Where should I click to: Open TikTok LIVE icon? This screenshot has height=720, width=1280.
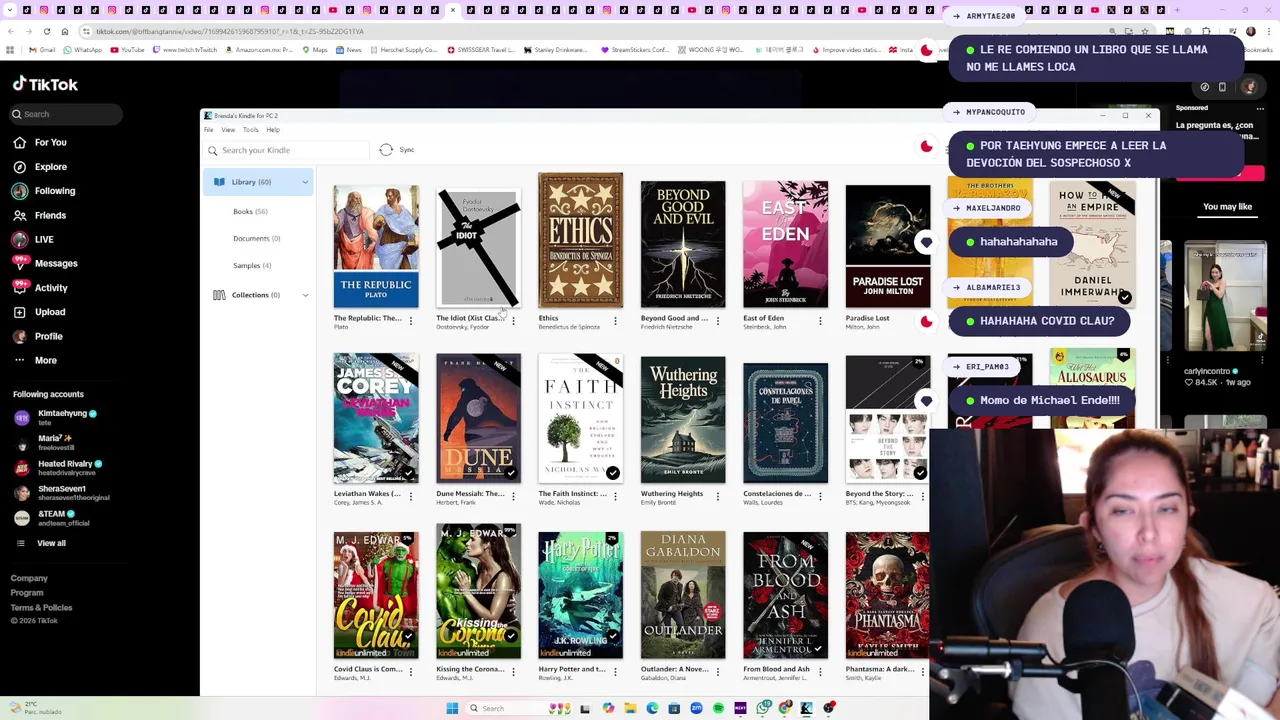pos(19,239)
